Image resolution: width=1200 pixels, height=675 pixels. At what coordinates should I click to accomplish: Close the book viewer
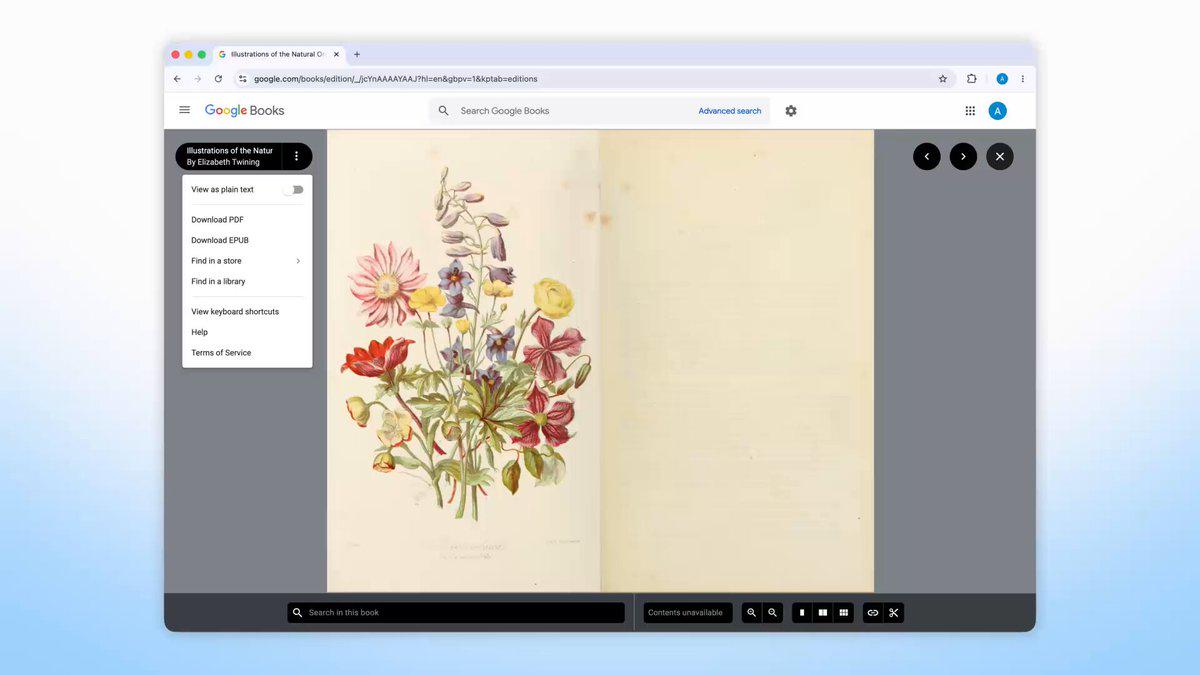click(1000, 156)
